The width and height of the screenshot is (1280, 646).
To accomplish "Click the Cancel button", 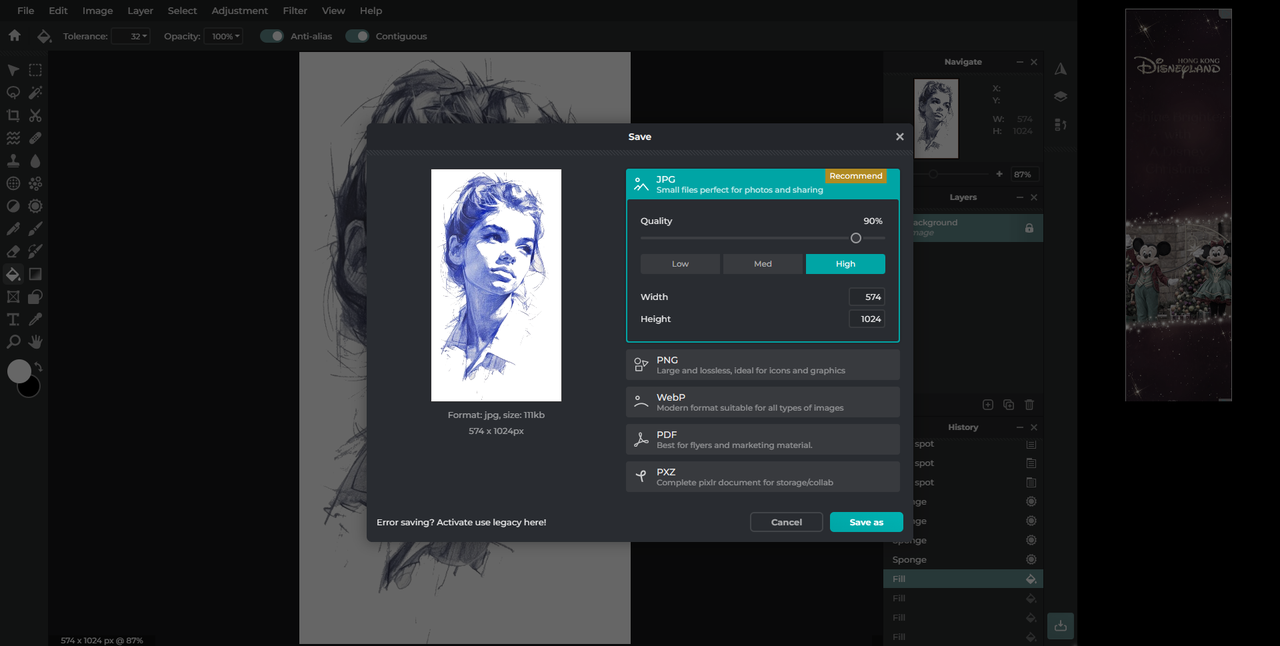I will coord(786,522).
